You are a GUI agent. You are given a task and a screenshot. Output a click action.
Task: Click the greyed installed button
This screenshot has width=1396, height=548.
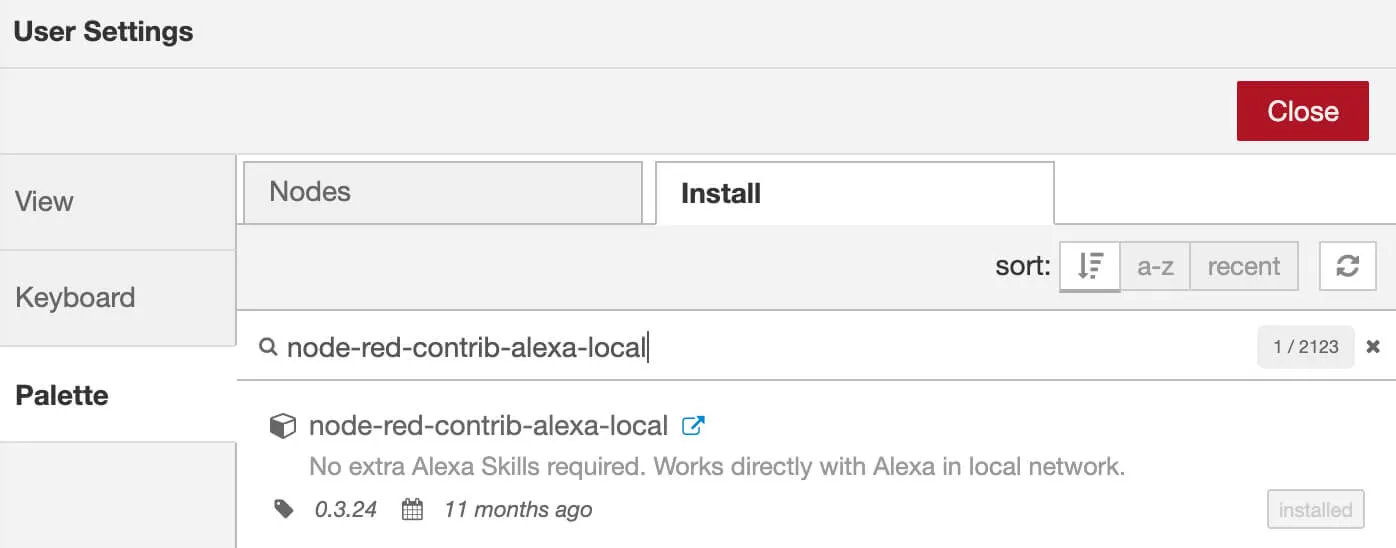coord(1315,510)
